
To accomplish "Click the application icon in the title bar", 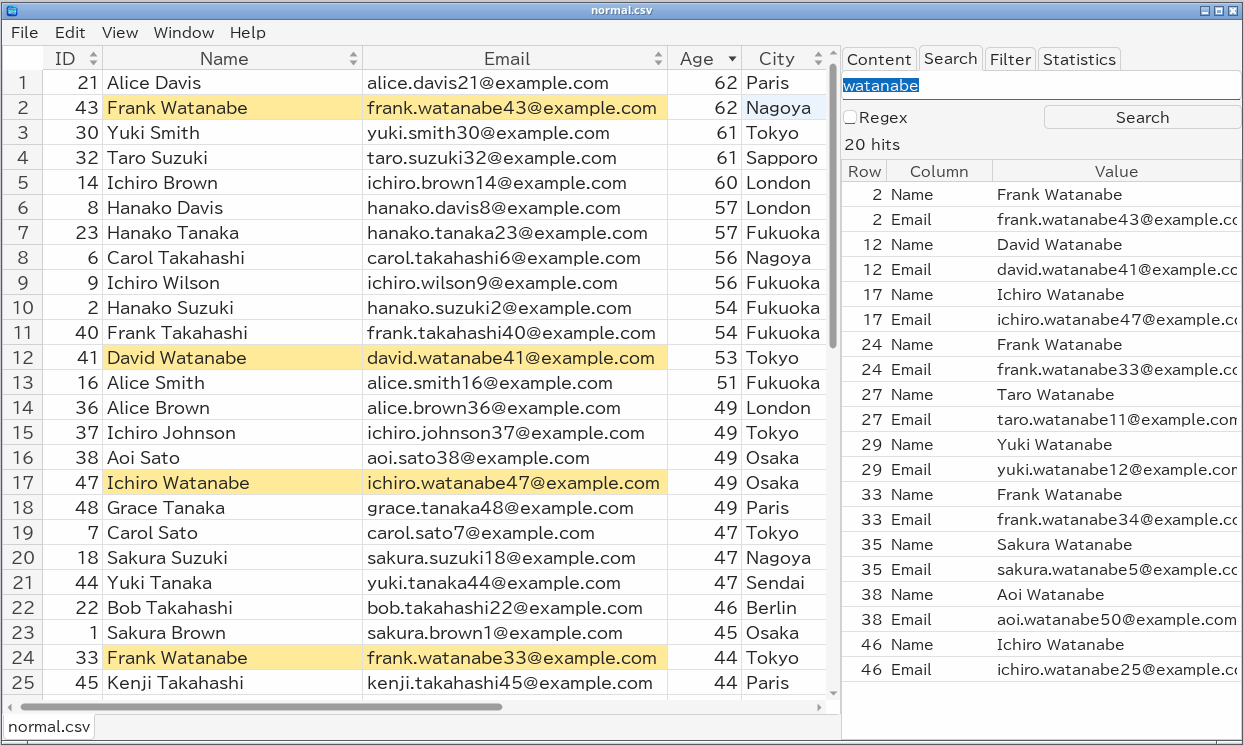I will (x=12, y=10).
